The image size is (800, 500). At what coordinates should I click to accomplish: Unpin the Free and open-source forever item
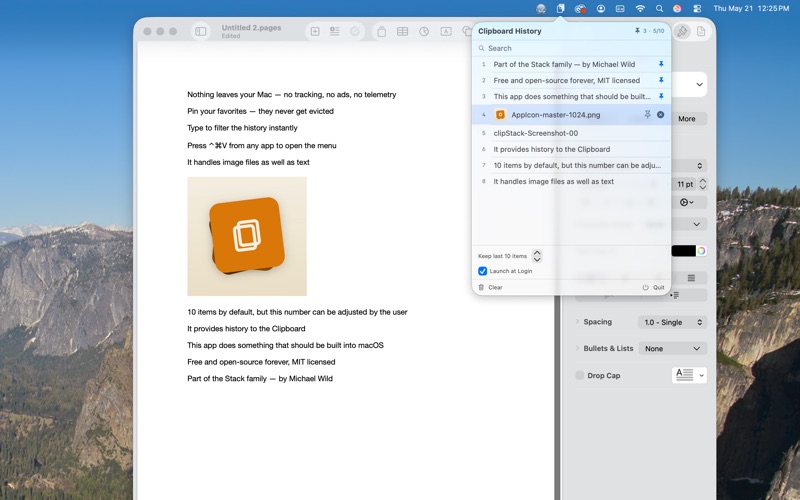pyautogui.click(x=661, y=80)
